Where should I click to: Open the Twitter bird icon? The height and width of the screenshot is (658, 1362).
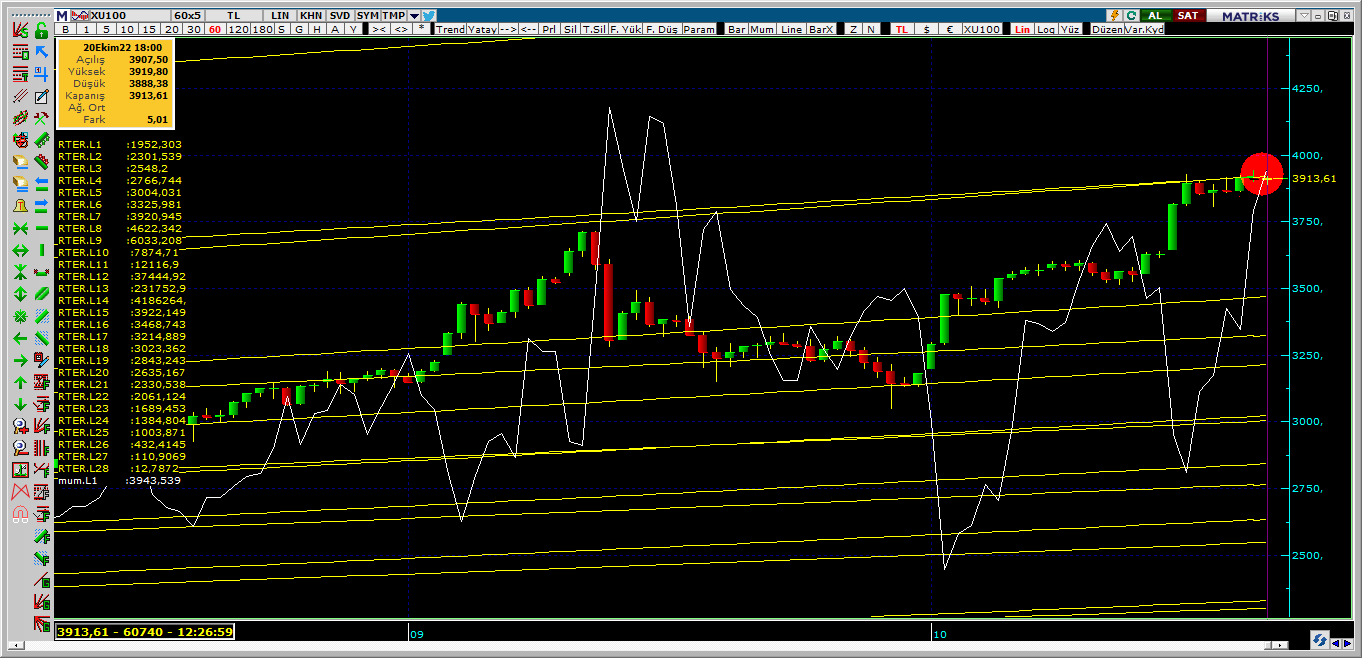pos(429,16)
